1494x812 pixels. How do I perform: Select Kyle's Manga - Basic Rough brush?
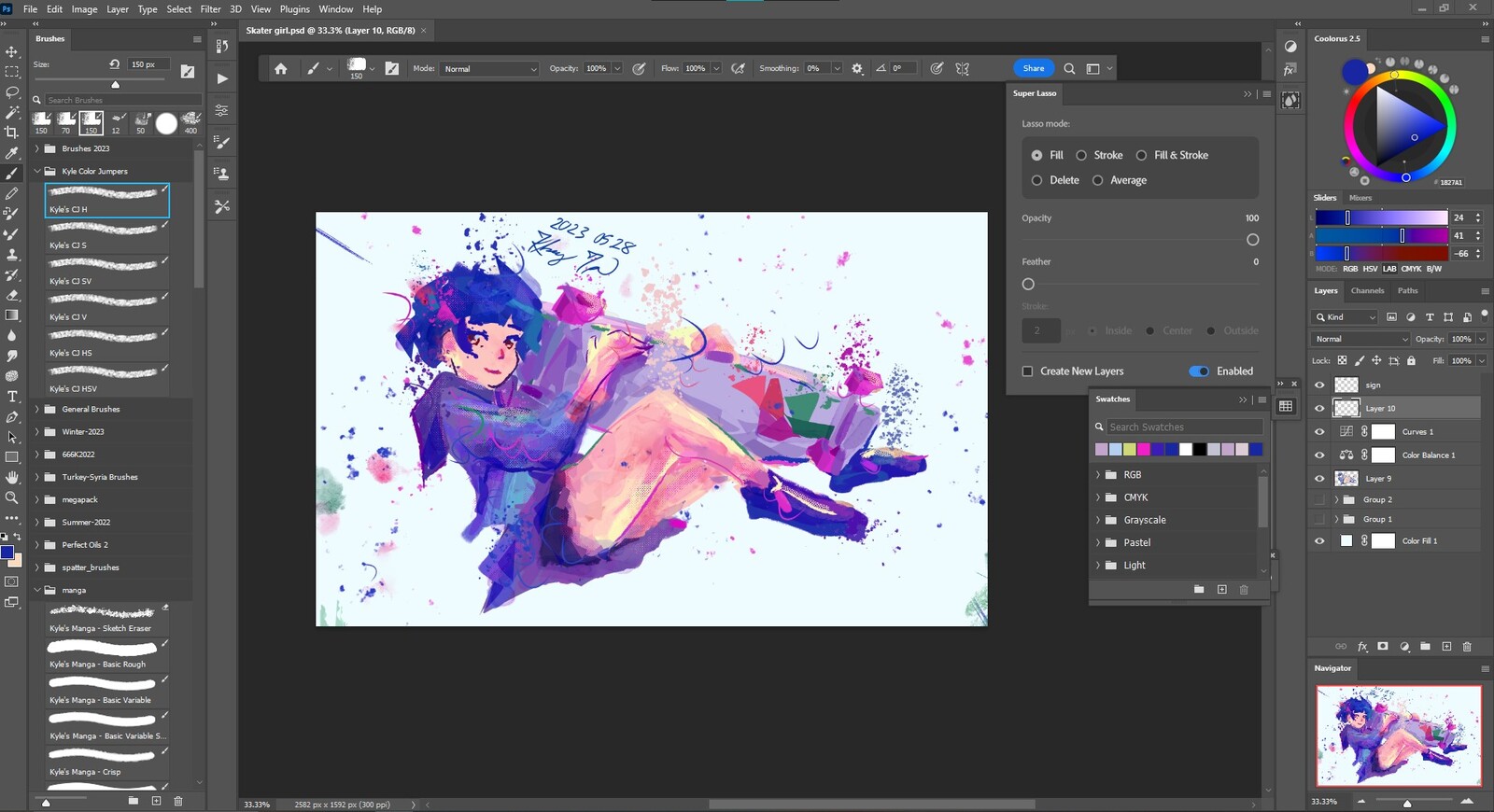click(107, 654)
